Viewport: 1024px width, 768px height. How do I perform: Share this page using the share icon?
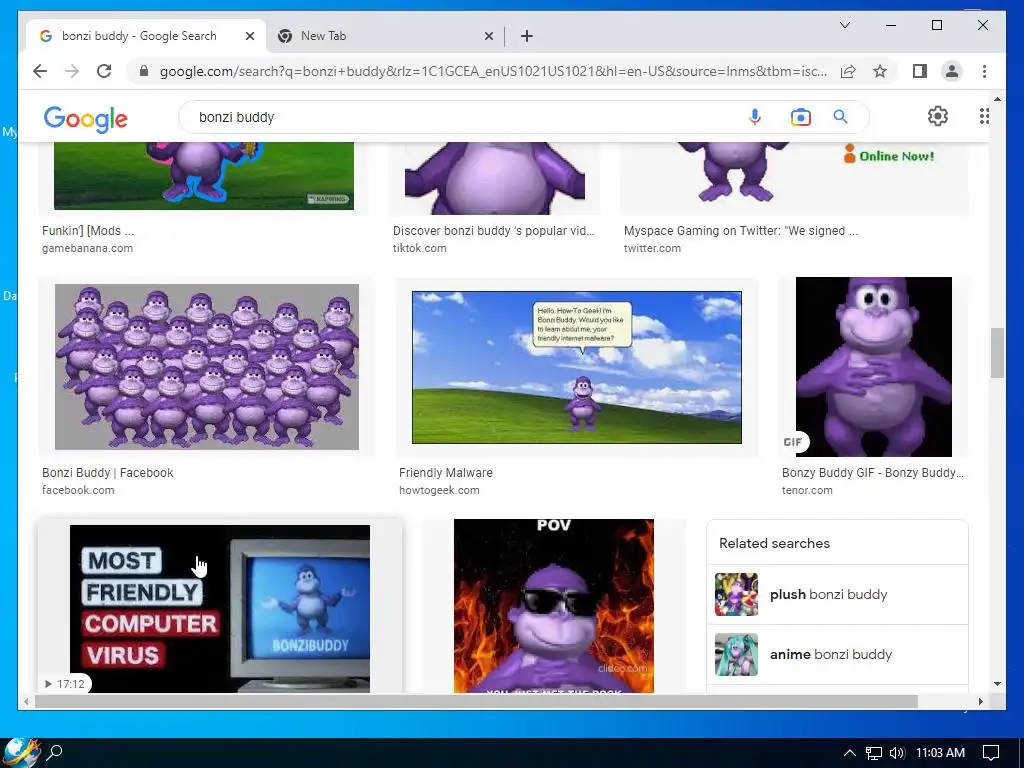point(848,71)
